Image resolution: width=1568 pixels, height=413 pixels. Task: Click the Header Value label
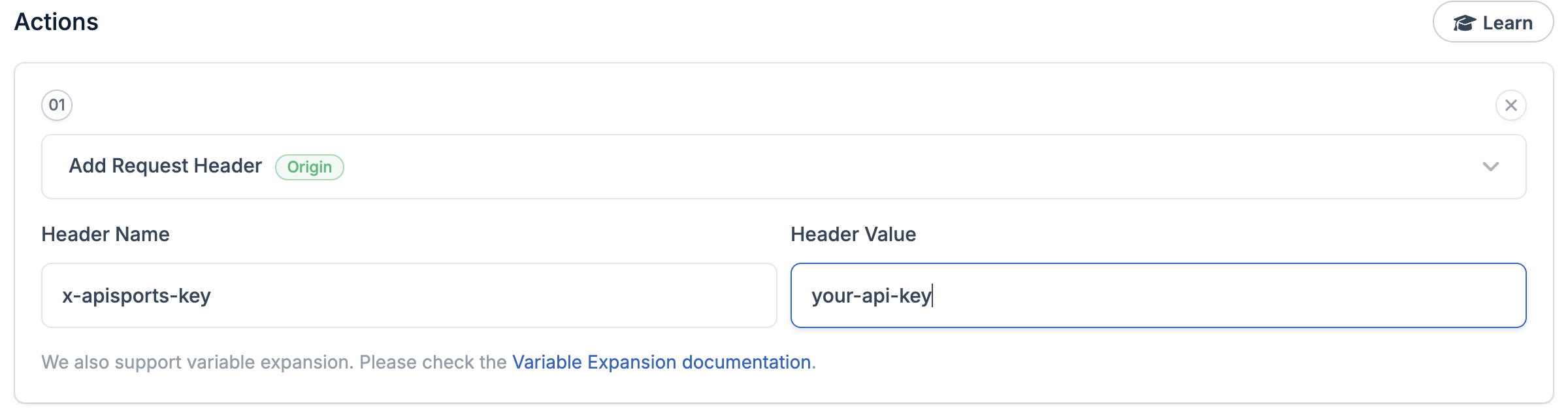coord(853,235)
